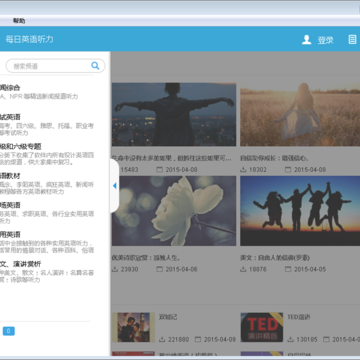Click the 18302 download count
This screenshot has width=360, height=360.
point(258,169)
